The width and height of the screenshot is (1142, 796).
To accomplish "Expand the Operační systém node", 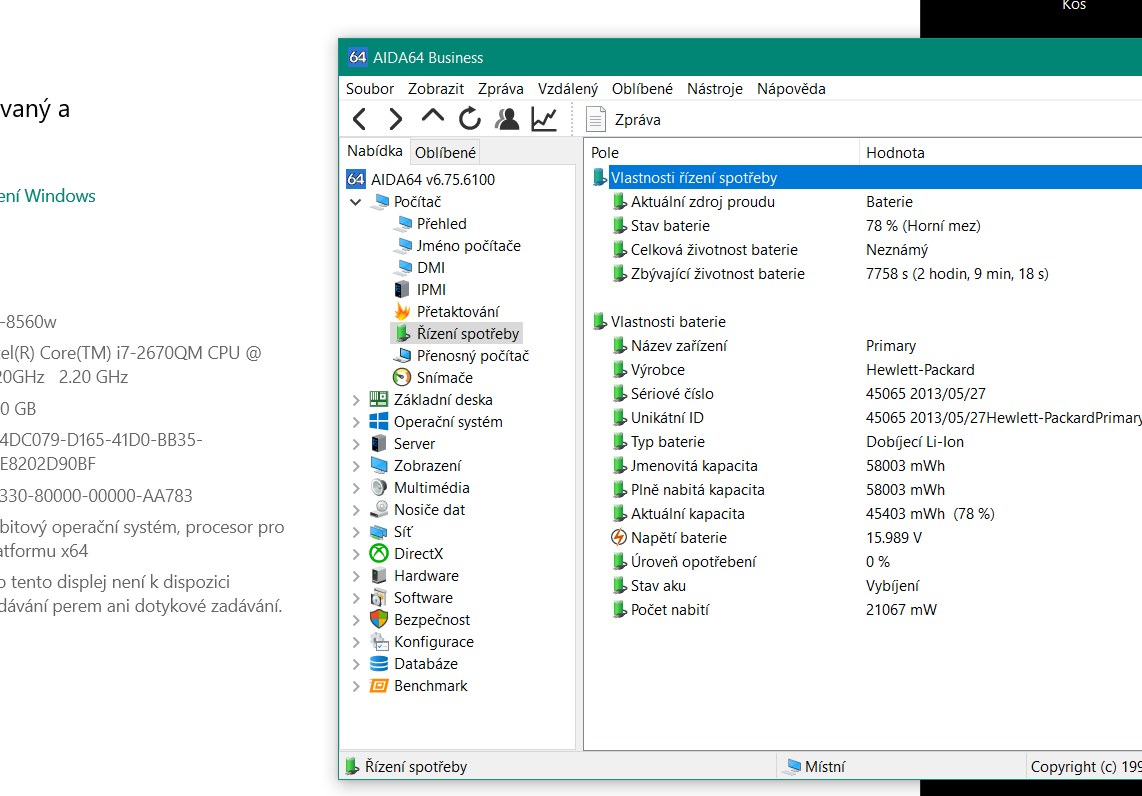I will 356,422.
